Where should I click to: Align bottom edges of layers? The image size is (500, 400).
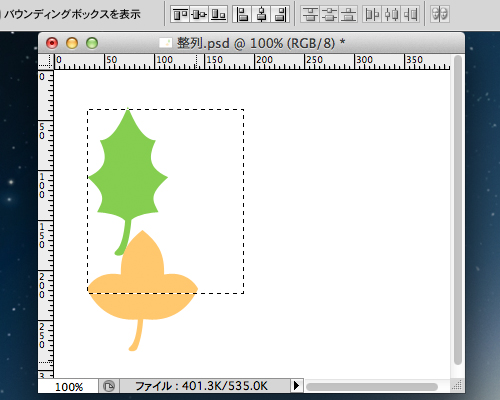click(219, 14)
